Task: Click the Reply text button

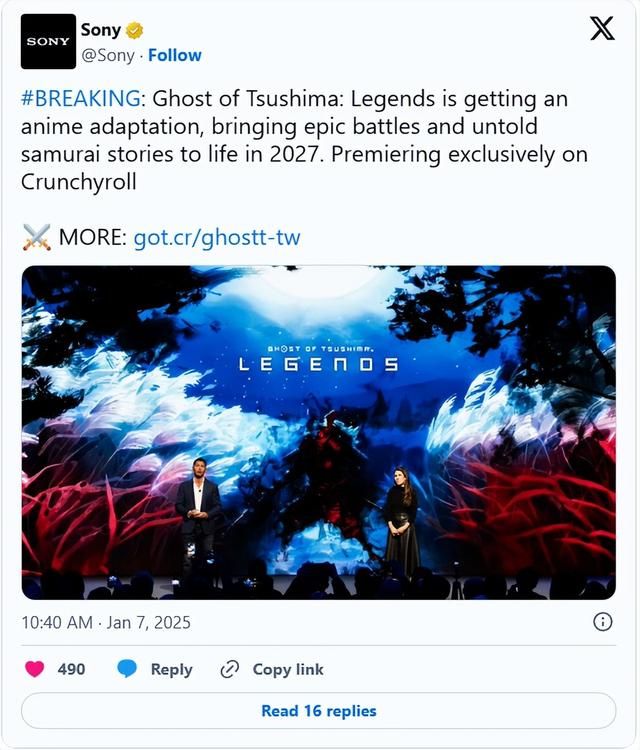Action: [x=171, y=670]
